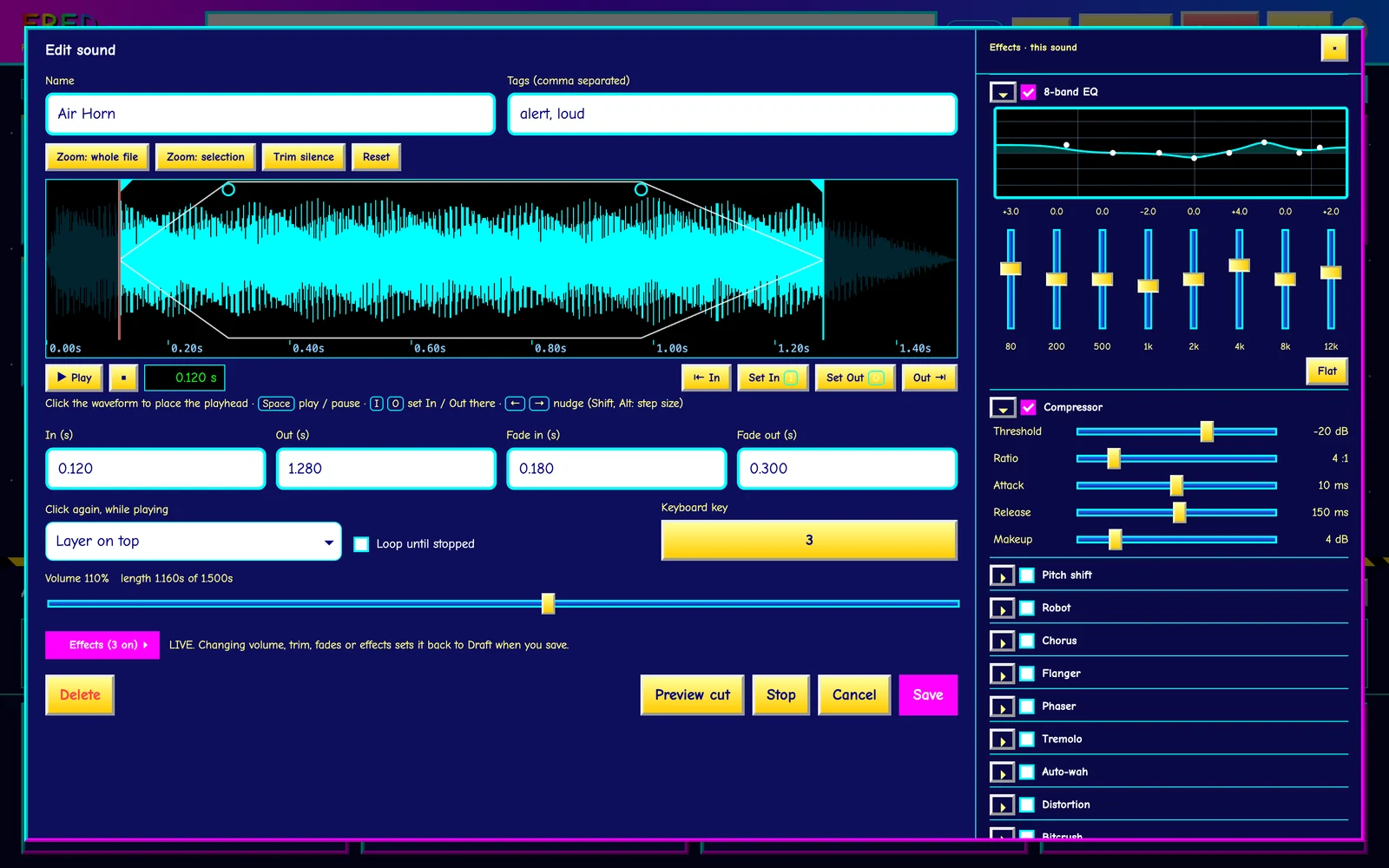Collapse the 8-band EQ section
Viewport: 1389px width, 868px height.
1003,92
